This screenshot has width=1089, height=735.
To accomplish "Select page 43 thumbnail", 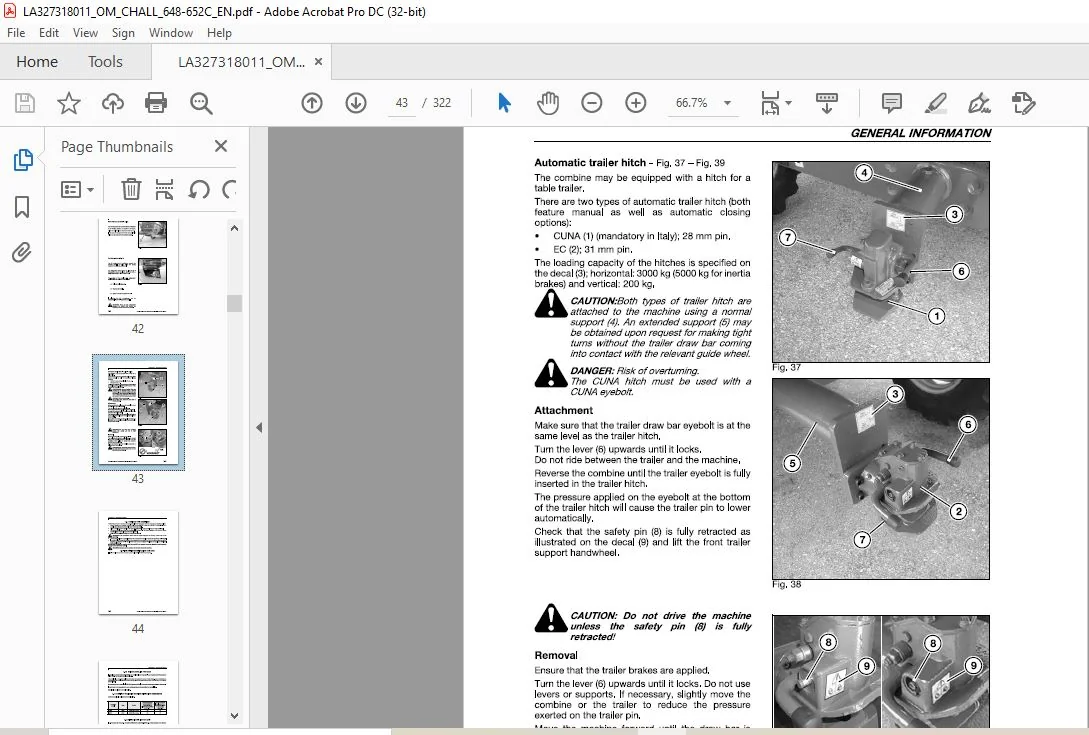I will click(138, 413).
